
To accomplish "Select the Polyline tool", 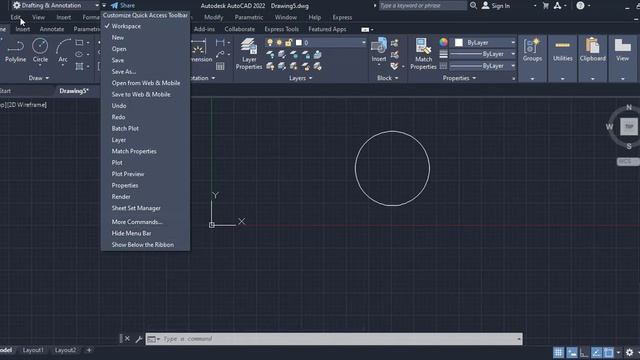I will tap(16, 50).
